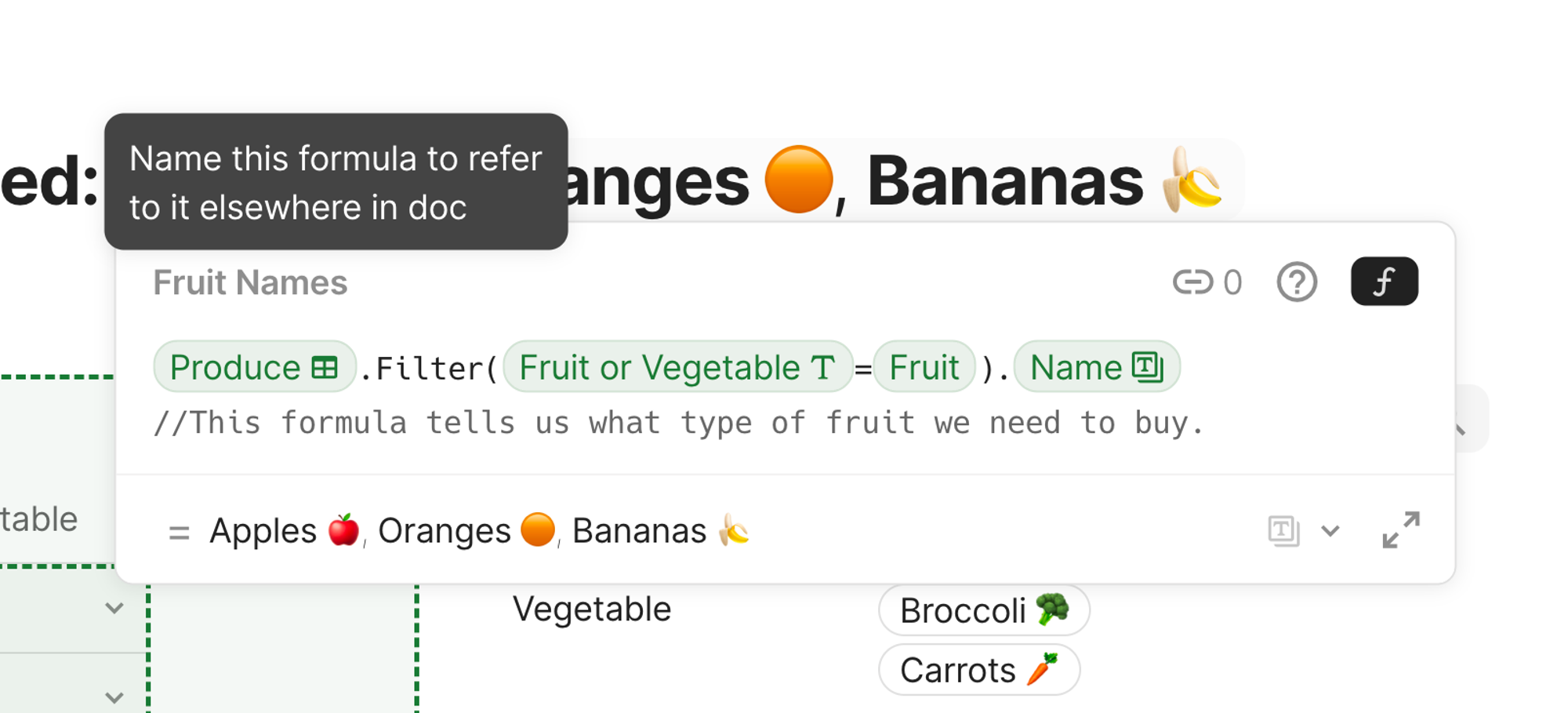Click the Produce table chip in formula

pyautogui.click(x=255, y=366)
